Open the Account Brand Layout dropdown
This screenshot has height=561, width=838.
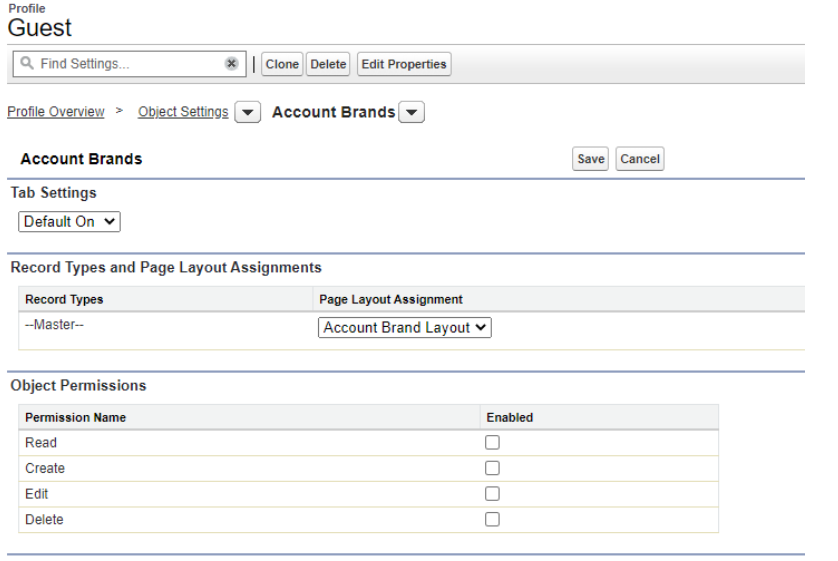tap(405, 328)
